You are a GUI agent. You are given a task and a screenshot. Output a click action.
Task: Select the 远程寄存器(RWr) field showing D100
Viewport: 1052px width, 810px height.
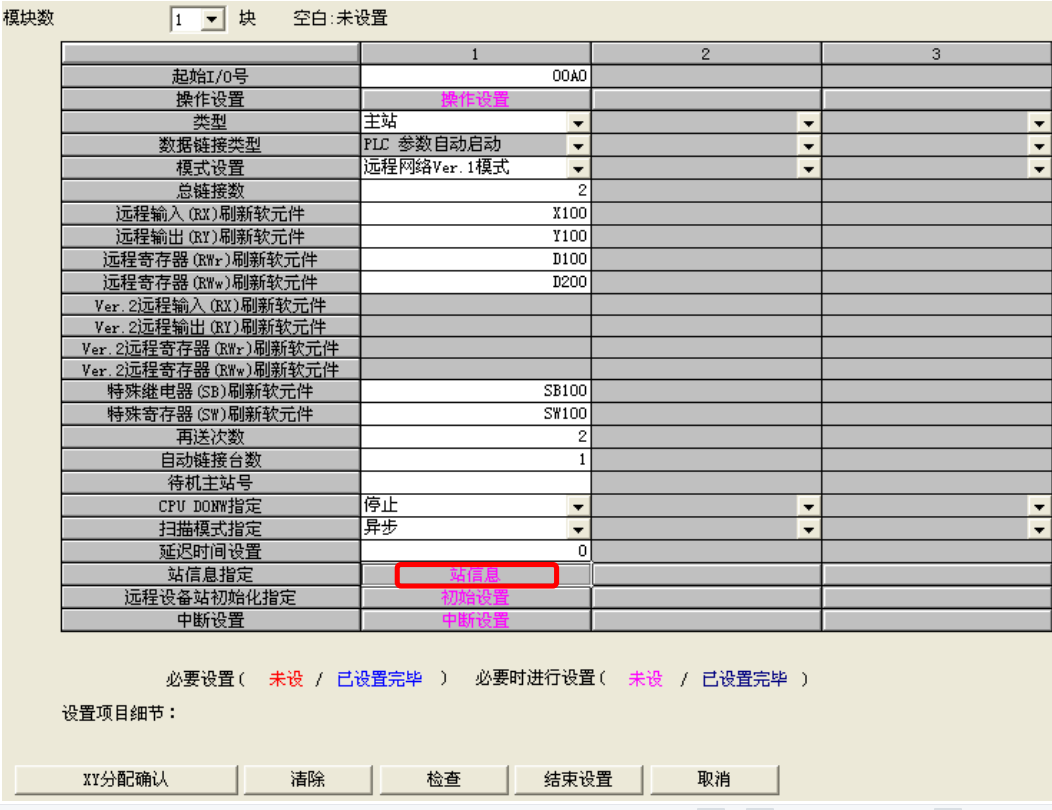(x=475, y=259)
